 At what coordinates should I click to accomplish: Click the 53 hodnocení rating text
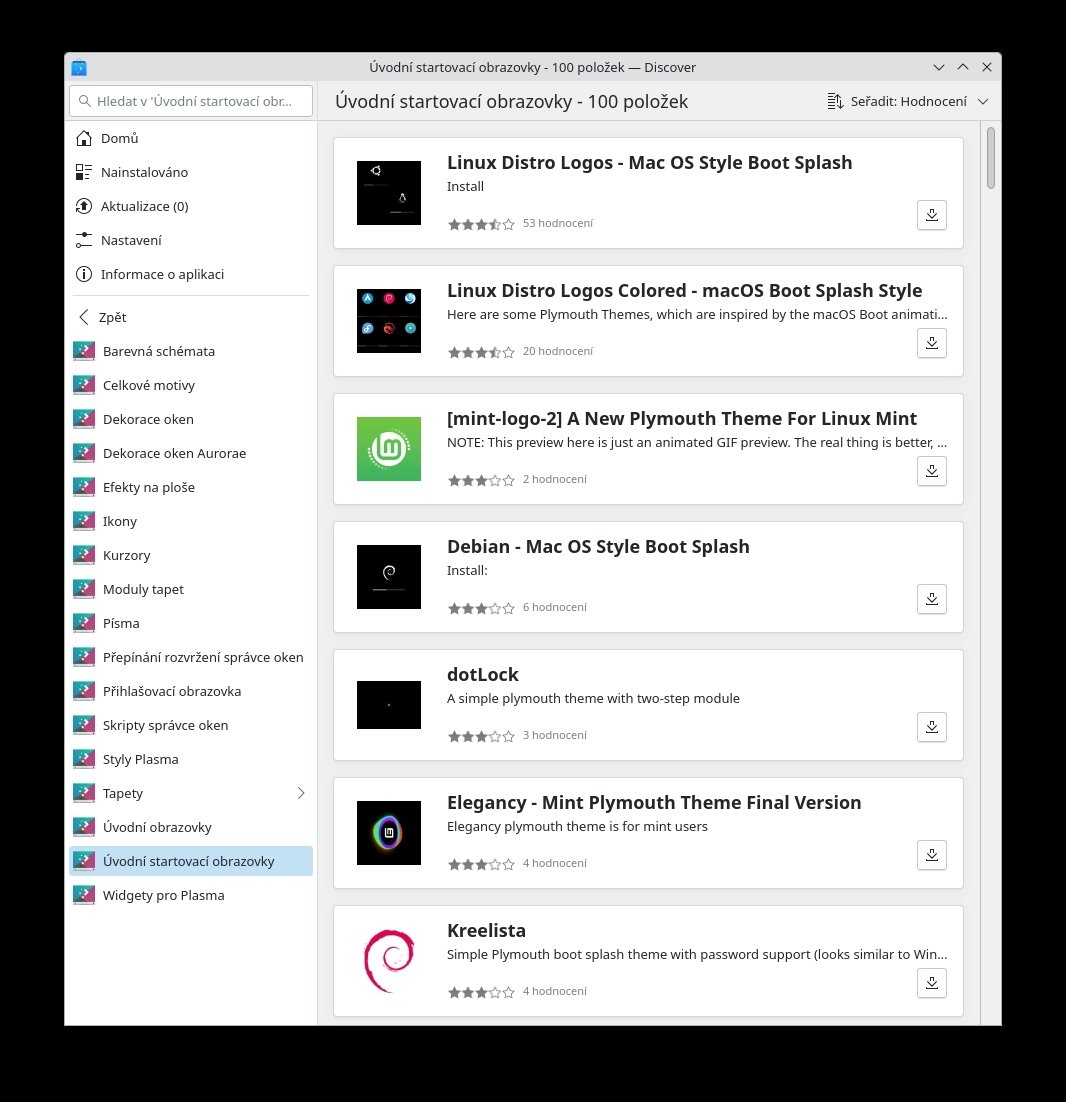(x=558, y=223)
